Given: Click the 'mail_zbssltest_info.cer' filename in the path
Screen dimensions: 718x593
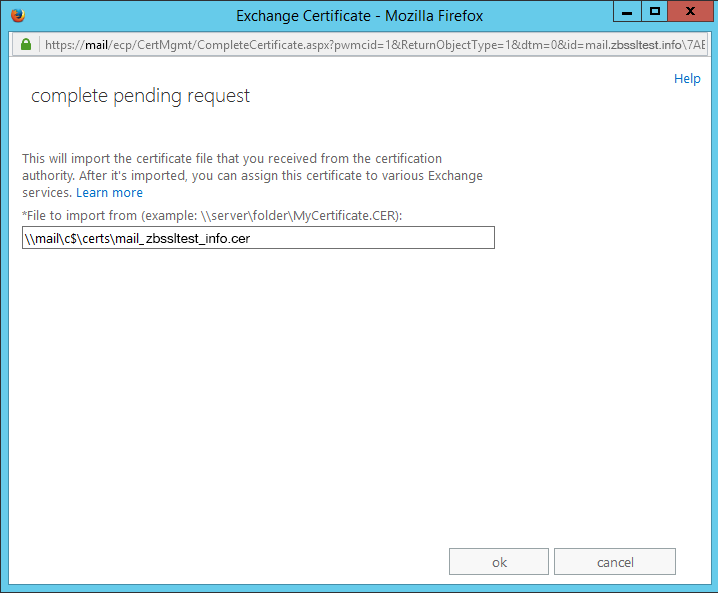Looking at the screenshot, I should pyautogui.click(x=196, y=238).
